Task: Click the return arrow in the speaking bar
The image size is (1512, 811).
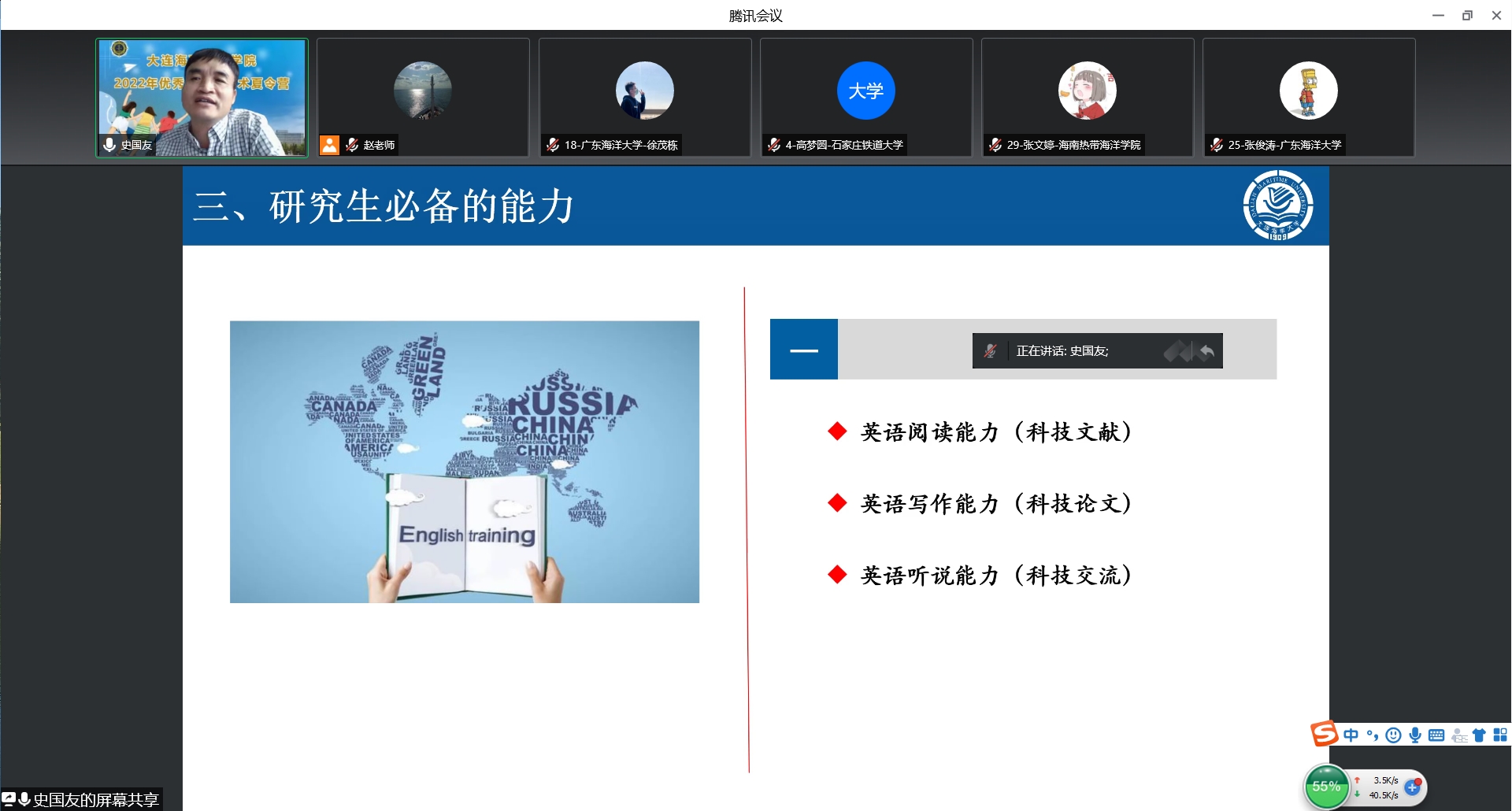Action: [x=1206, y=351]
